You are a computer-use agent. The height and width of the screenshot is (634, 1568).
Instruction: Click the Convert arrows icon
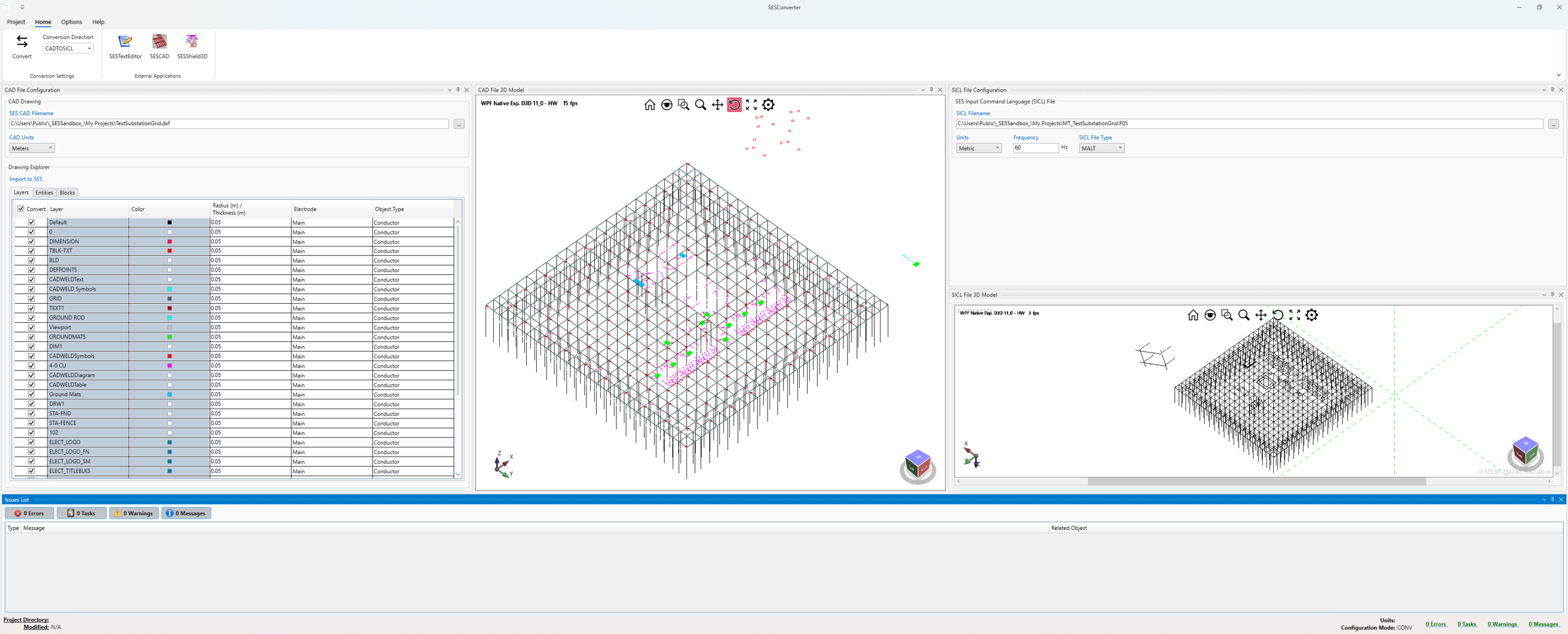[x=22, y=42]
